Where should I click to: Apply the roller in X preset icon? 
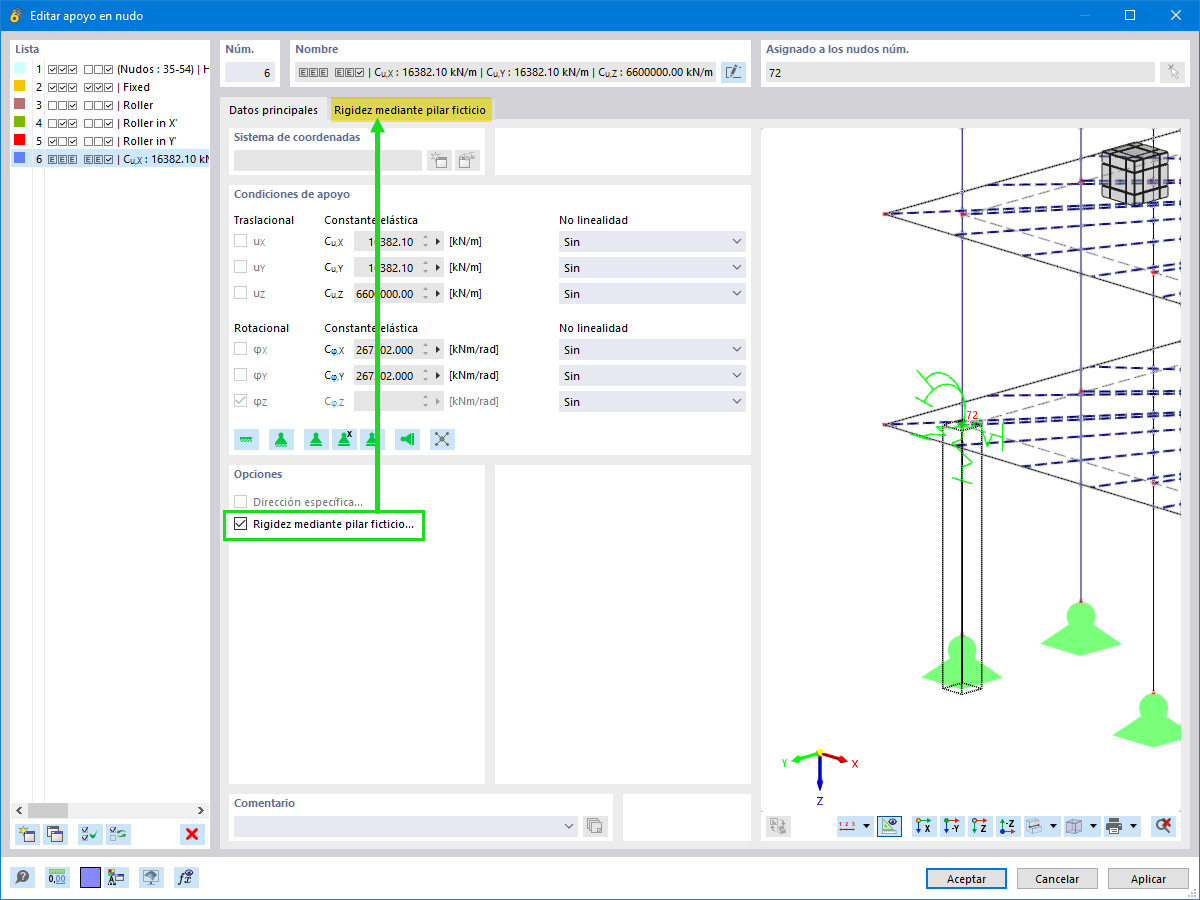click(344, 439)
